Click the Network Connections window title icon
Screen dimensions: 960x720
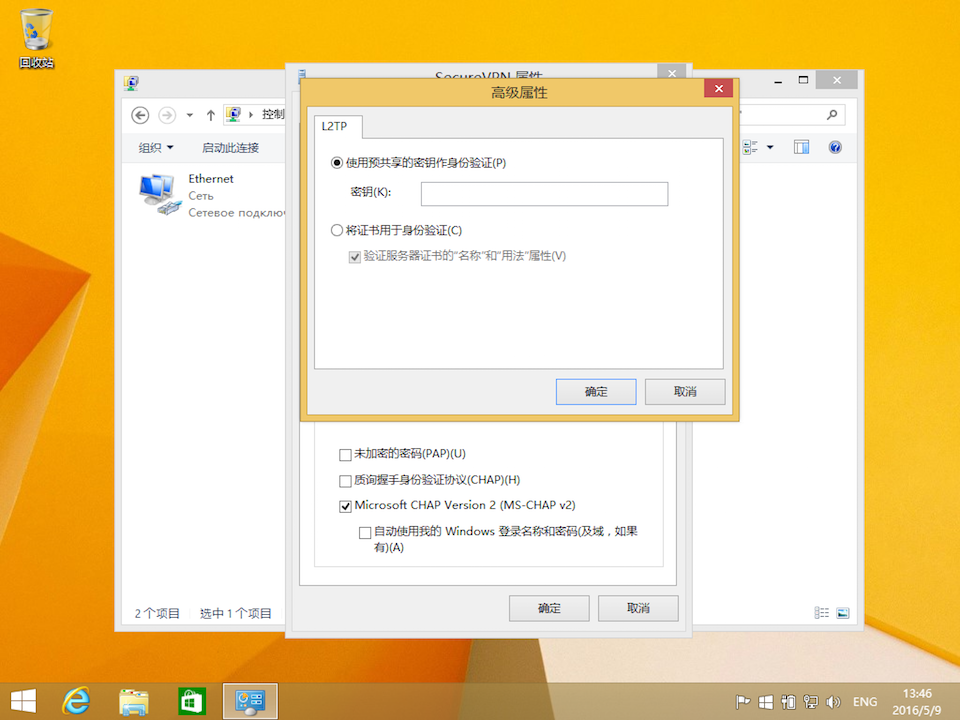131,83
